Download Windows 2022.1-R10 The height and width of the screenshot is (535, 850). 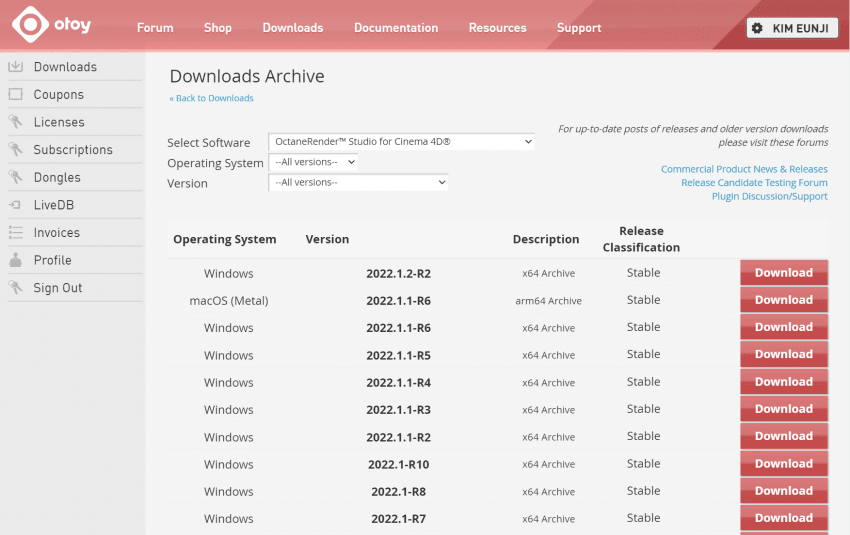(x=784, y=463)
